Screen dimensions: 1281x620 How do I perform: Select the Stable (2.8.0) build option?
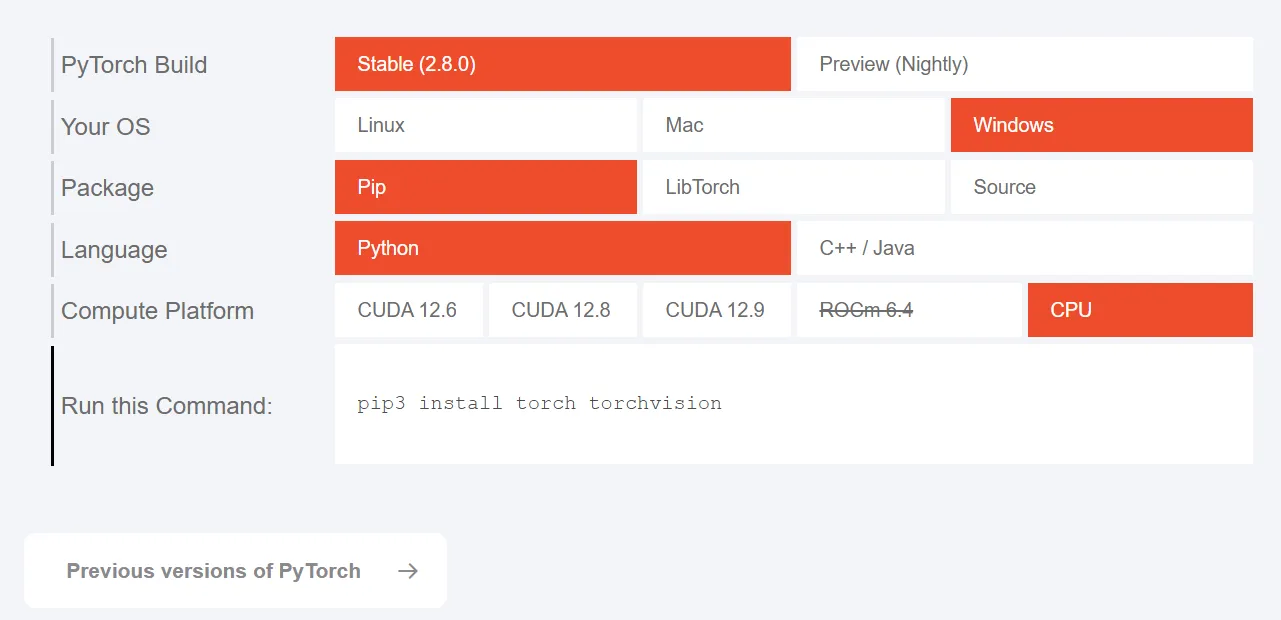pos(562,64)
